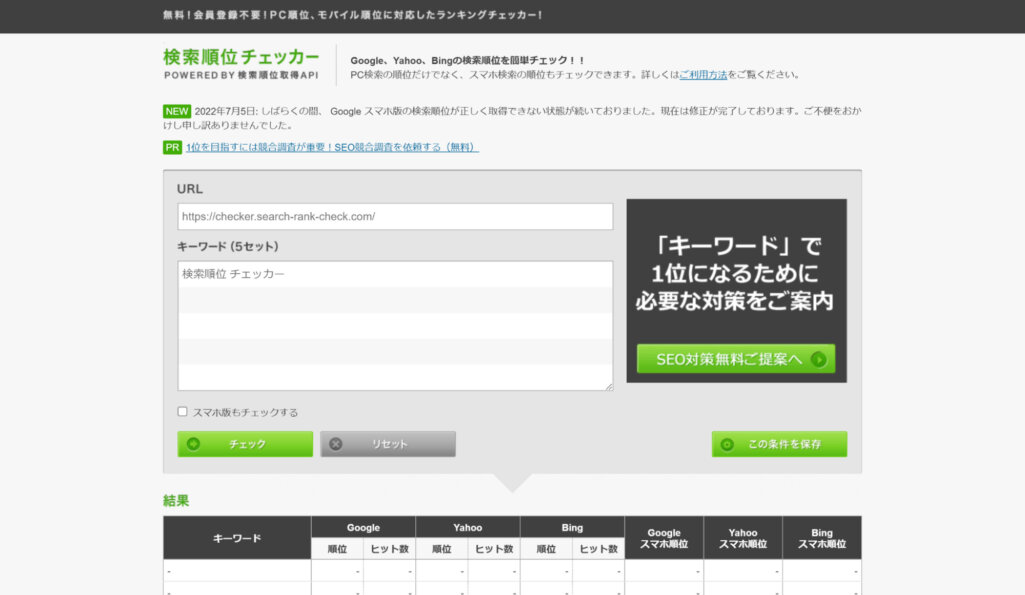
Task: Click the round icon on この条件を保存 button
Action: click(x=727, y=444)
